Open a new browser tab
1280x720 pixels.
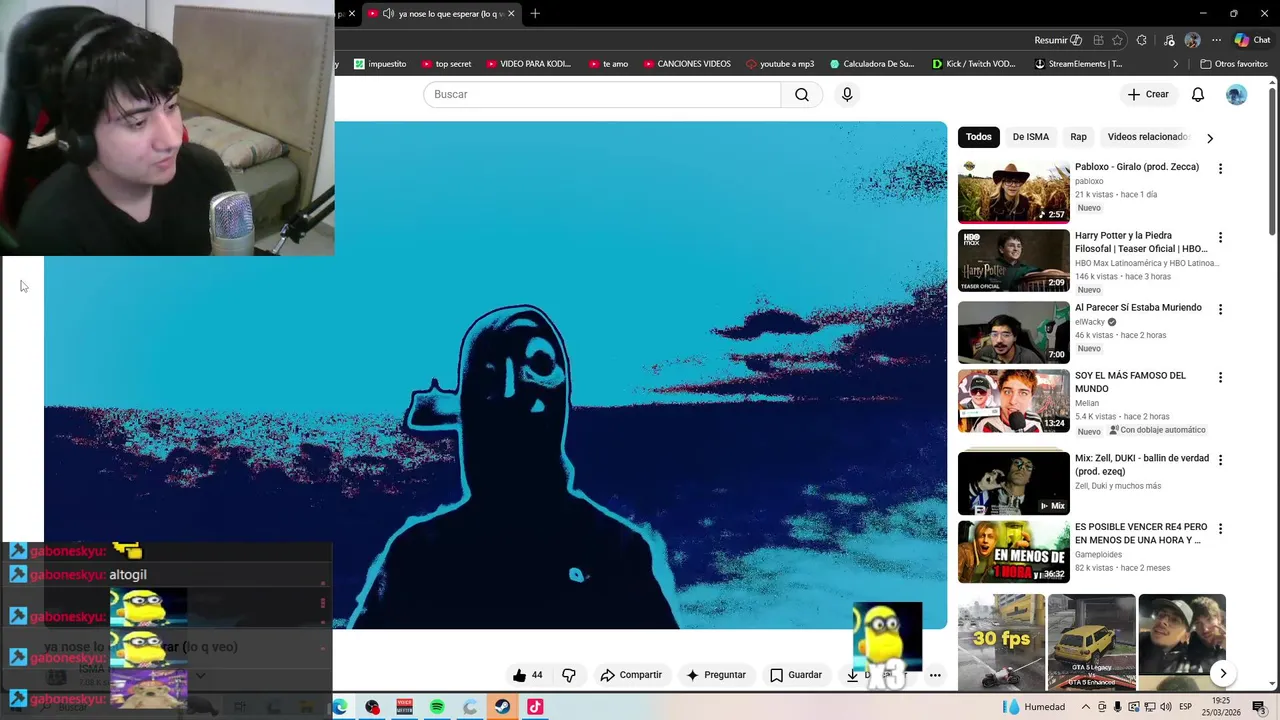tap(535, 14)
